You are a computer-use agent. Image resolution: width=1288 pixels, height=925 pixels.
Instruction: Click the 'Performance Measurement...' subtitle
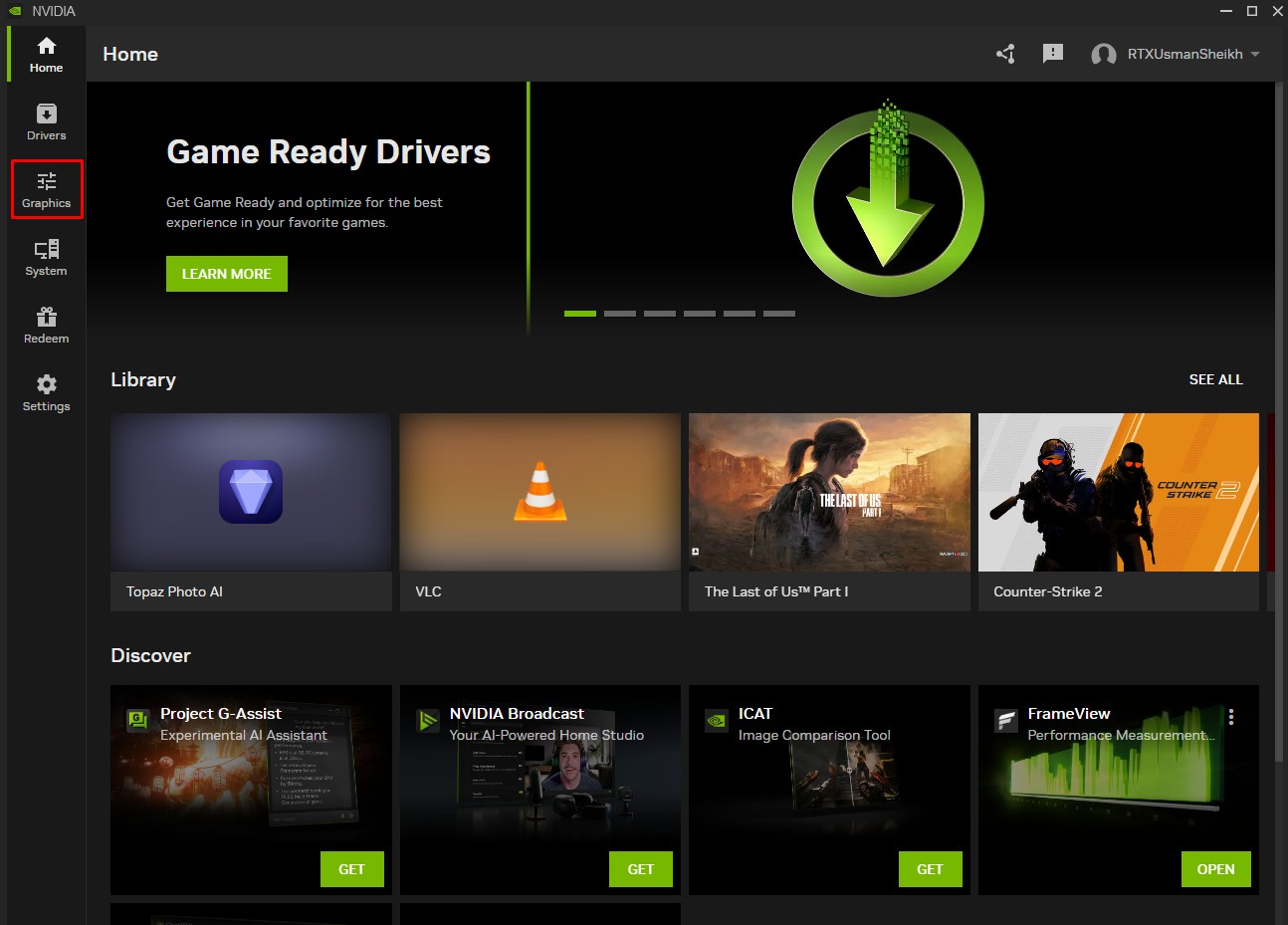tap(1121, 735)
